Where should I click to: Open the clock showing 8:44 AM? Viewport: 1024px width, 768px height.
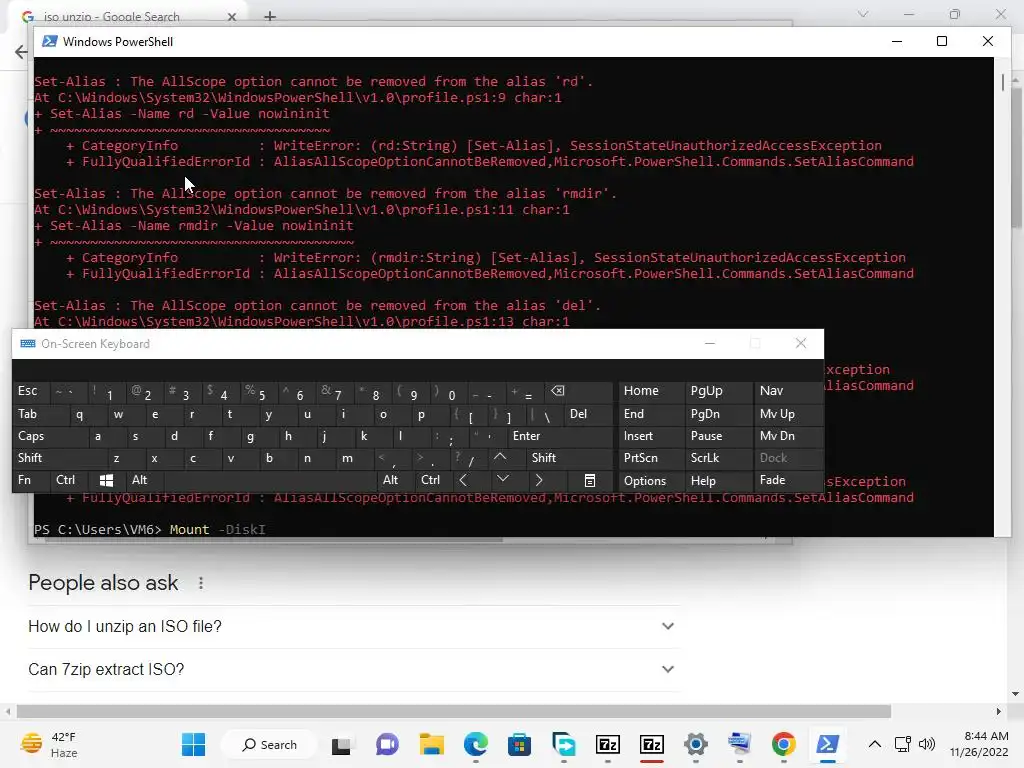tap(978, 744)
